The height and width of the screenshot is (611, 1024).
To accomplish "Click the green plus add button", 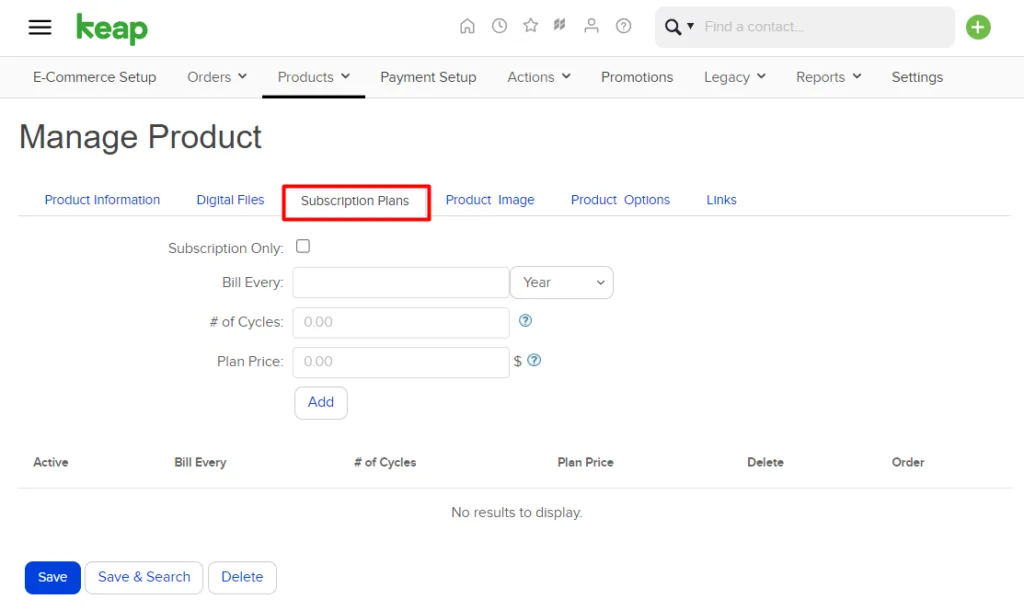I will tap(978, 27).
